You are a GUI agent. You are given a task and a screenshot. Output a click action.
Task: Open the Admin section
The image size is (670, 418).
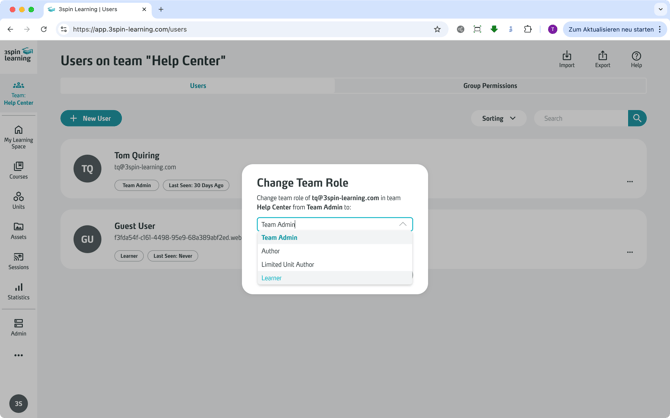pos(18,327)
